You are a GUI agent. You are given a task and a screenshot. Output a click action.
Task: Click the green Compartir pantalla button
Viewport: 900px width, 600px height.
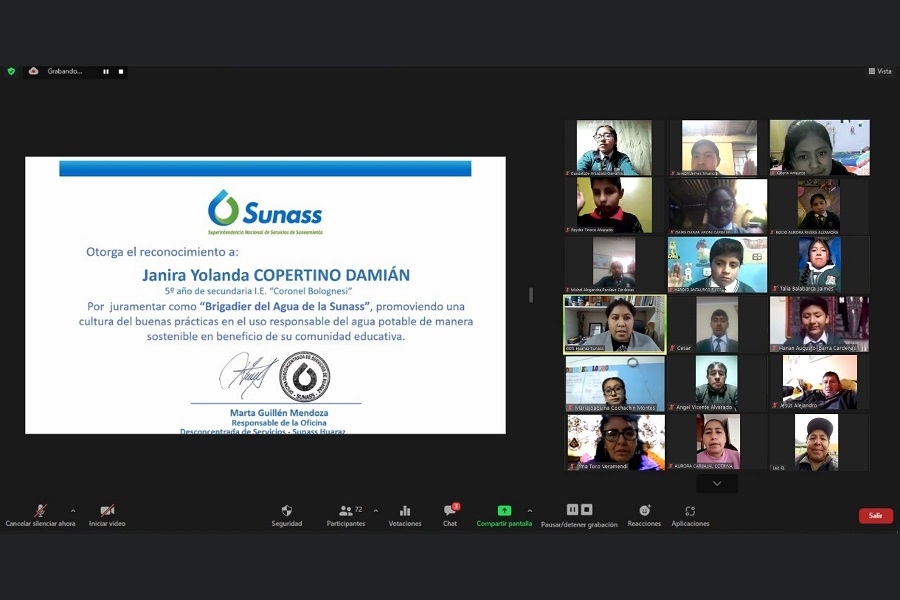504,515
